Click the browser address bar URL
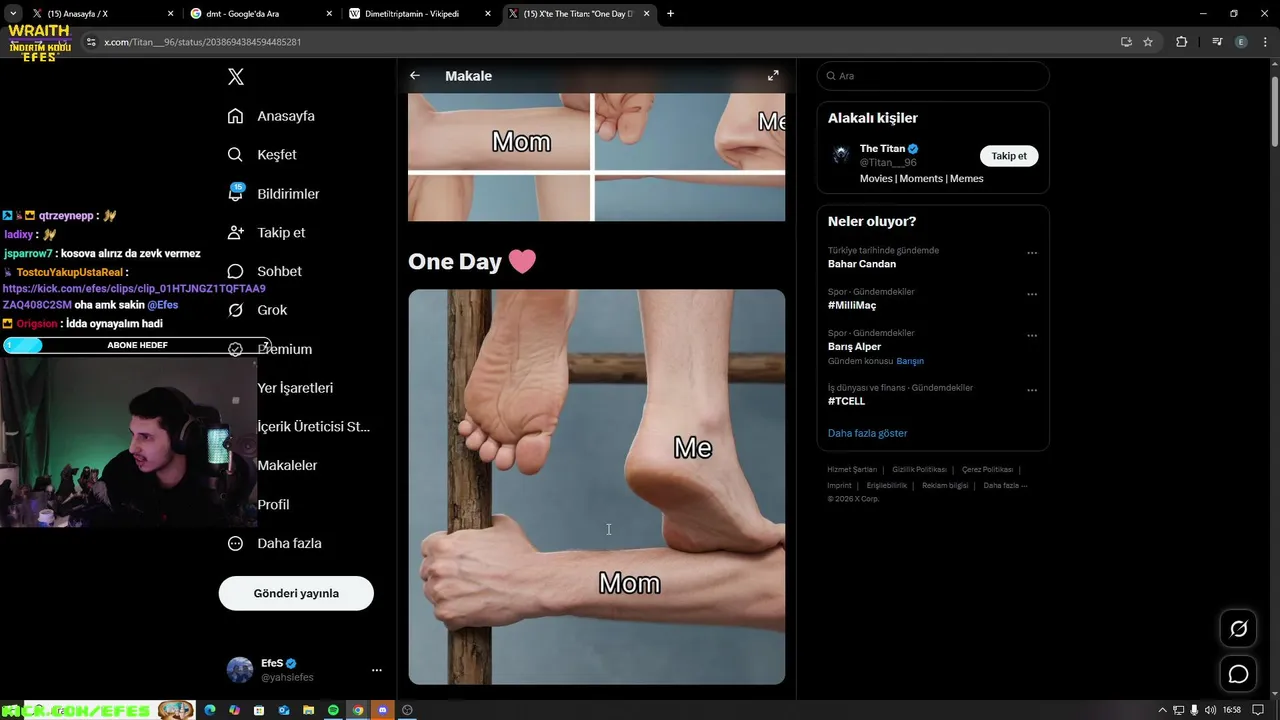1280x720 pixels. (202, 42)
